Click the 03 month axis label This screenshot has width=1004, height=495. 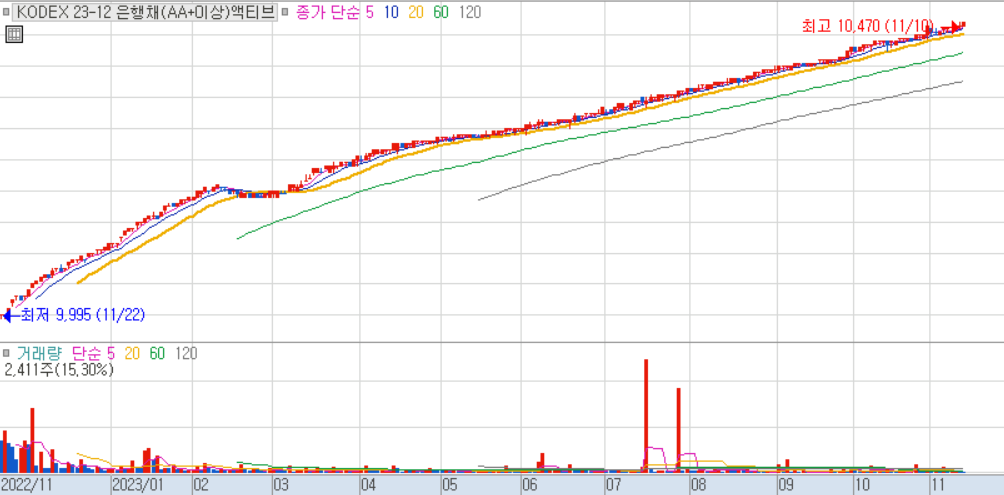pos(280,485)
